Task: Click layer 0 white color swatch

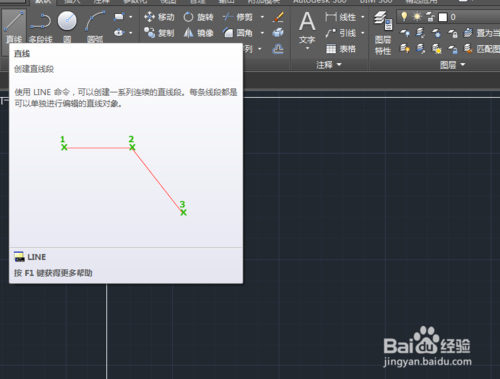Action: [x=443, y=17]
